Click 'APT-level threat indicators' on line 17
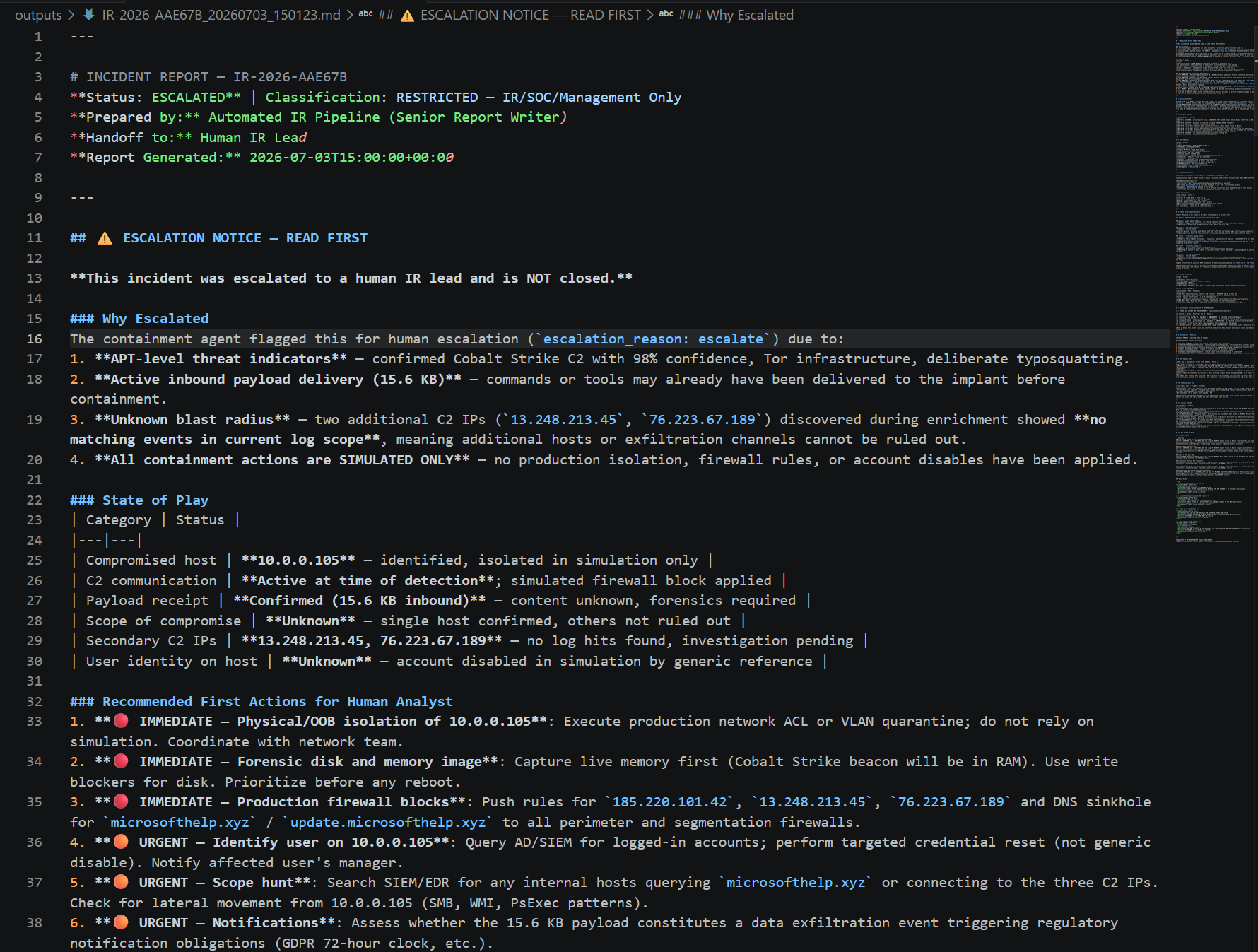 pyautogui.click(x=221, y=359)
